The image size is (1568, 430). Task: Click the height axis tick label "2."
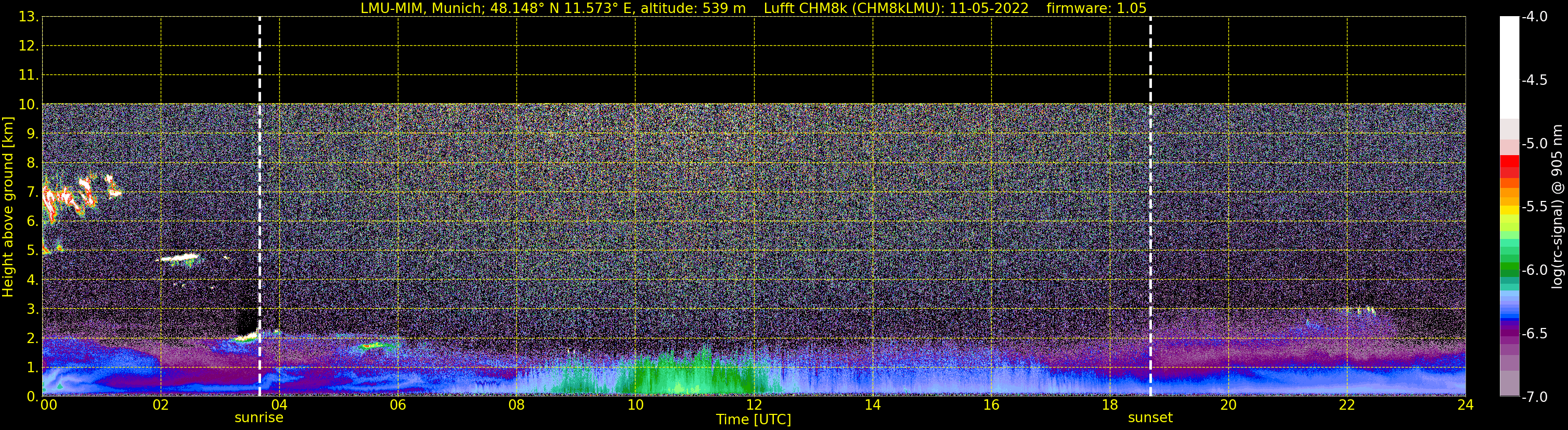pyautogui.click(x=32, y=338)
